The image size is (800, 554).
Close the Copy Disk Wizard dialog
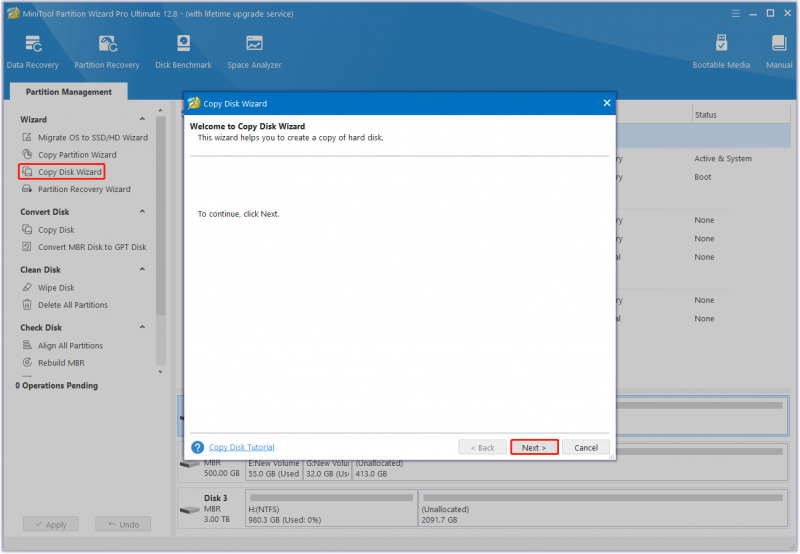click(607, 103)
